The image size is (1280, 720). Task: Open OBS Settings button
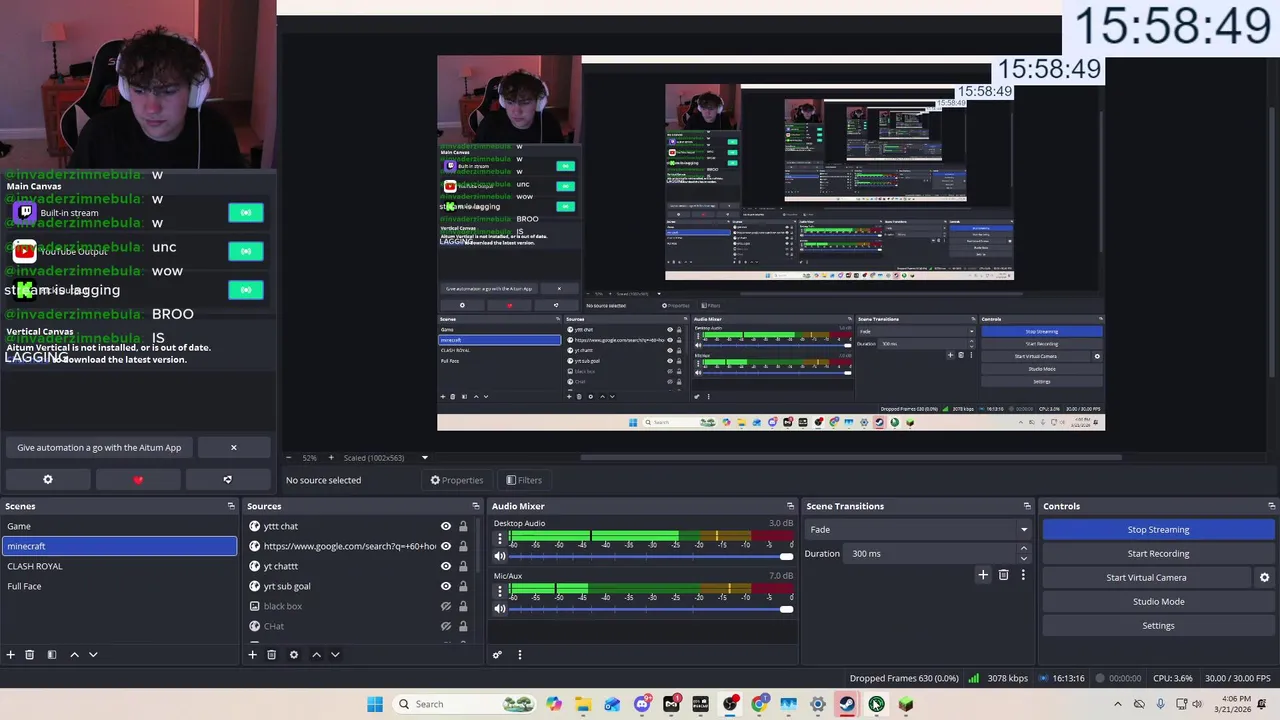tap(1158, 626)
